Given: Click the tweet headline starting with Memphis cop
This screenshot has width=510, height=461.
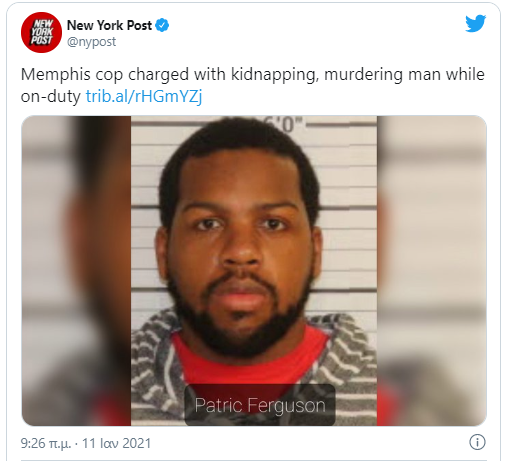Looking at the screenshot, I should point(253,85).
